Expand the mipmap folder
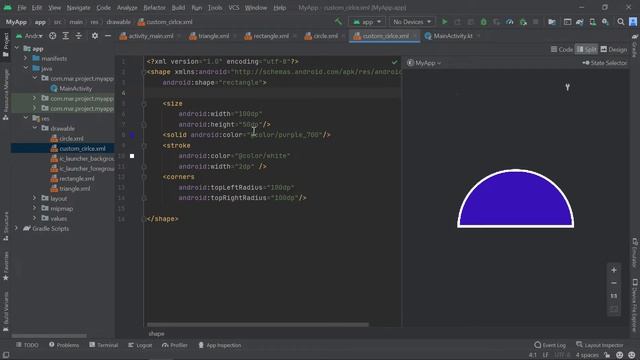Image resolution: width=640 pixels, height=360 pixels. 35,208
